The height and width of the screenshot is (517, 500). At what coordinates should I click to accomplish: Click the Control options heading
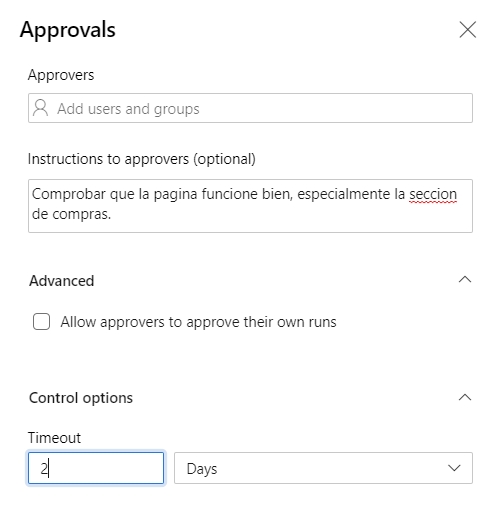coord(81,398)
